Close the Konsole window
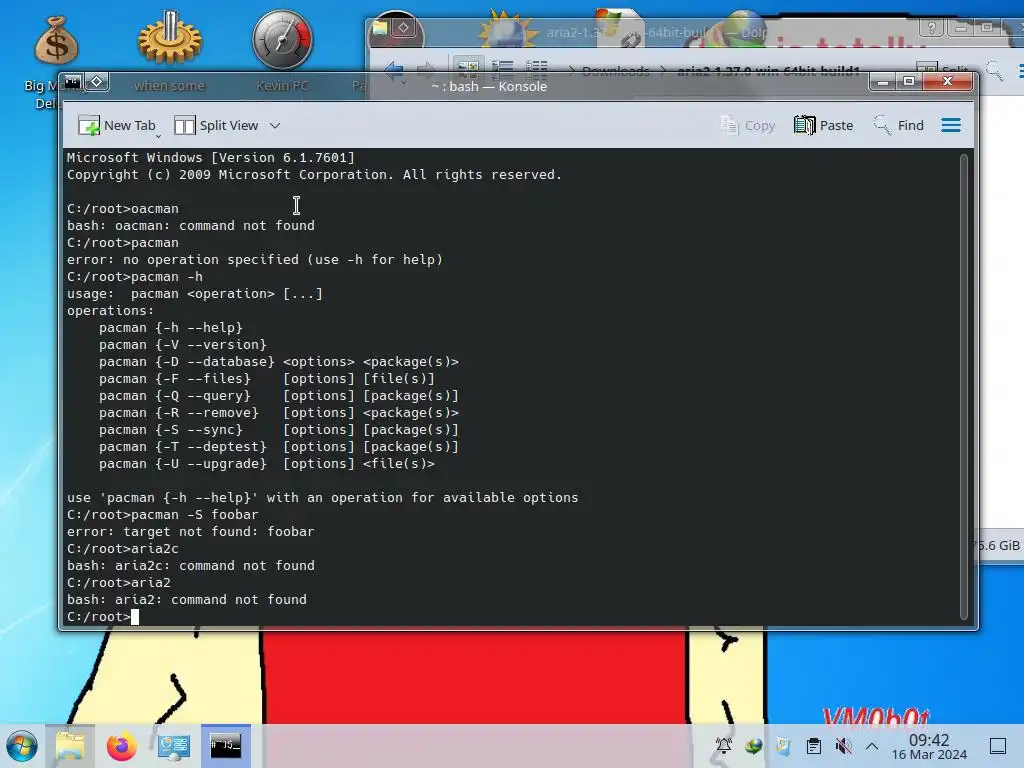This screenshot has width=1024, height=768. pos(948,82)
